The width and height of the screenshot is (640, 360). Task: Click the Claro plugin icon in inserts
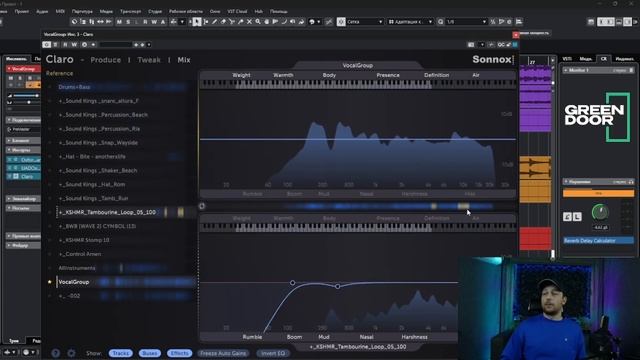pos(16,176)
